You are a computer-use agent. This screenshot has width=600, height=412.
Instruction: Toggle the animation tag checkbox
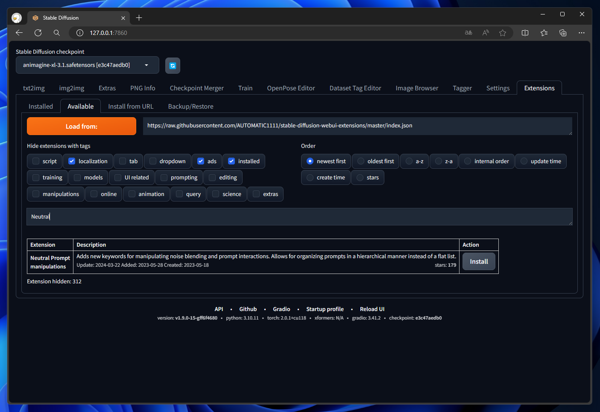point(132,194)
